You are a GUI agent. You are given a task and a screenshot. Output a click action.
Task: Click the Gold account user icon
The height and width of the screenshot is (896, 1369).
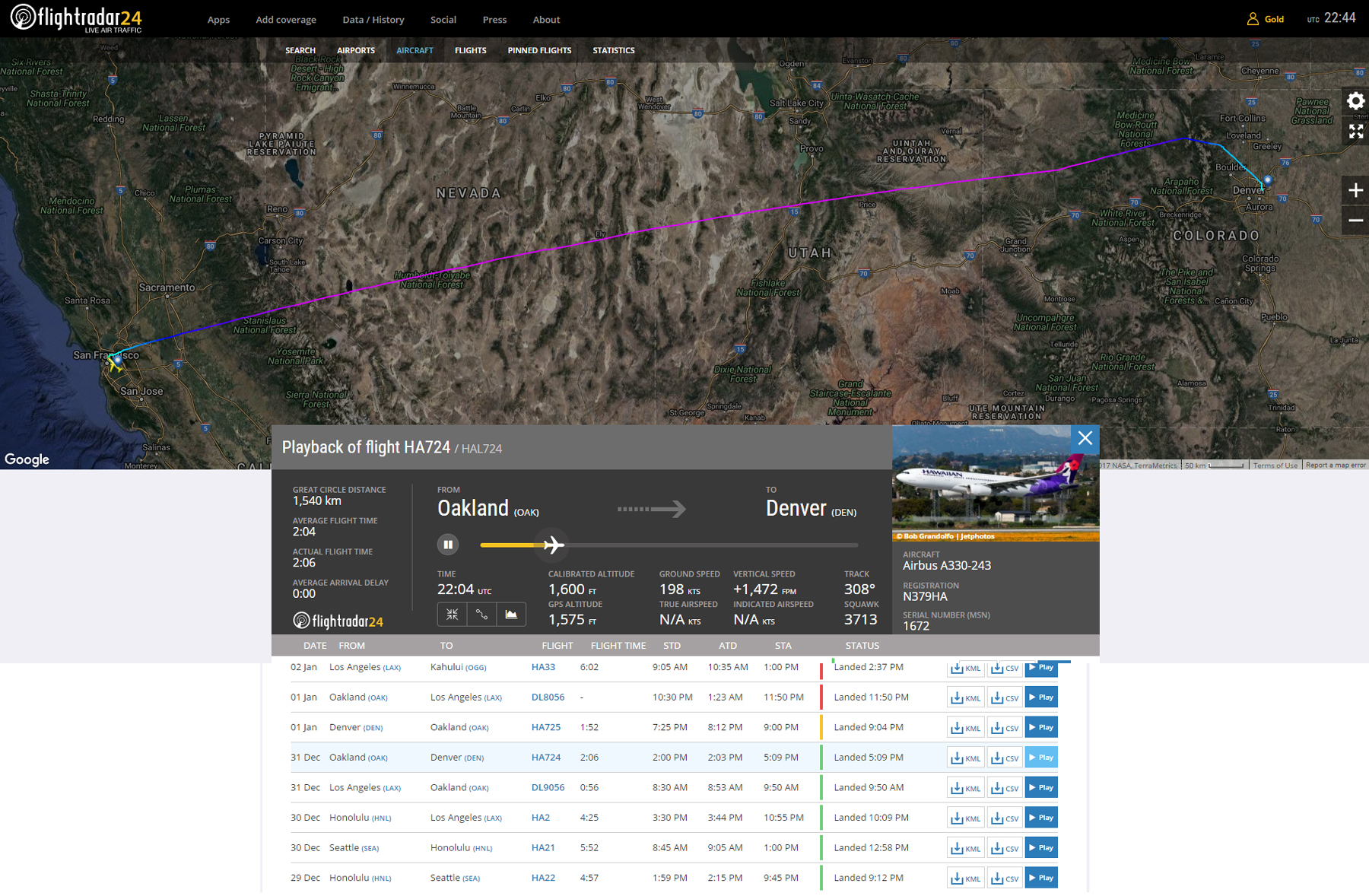pos(1253,19)
